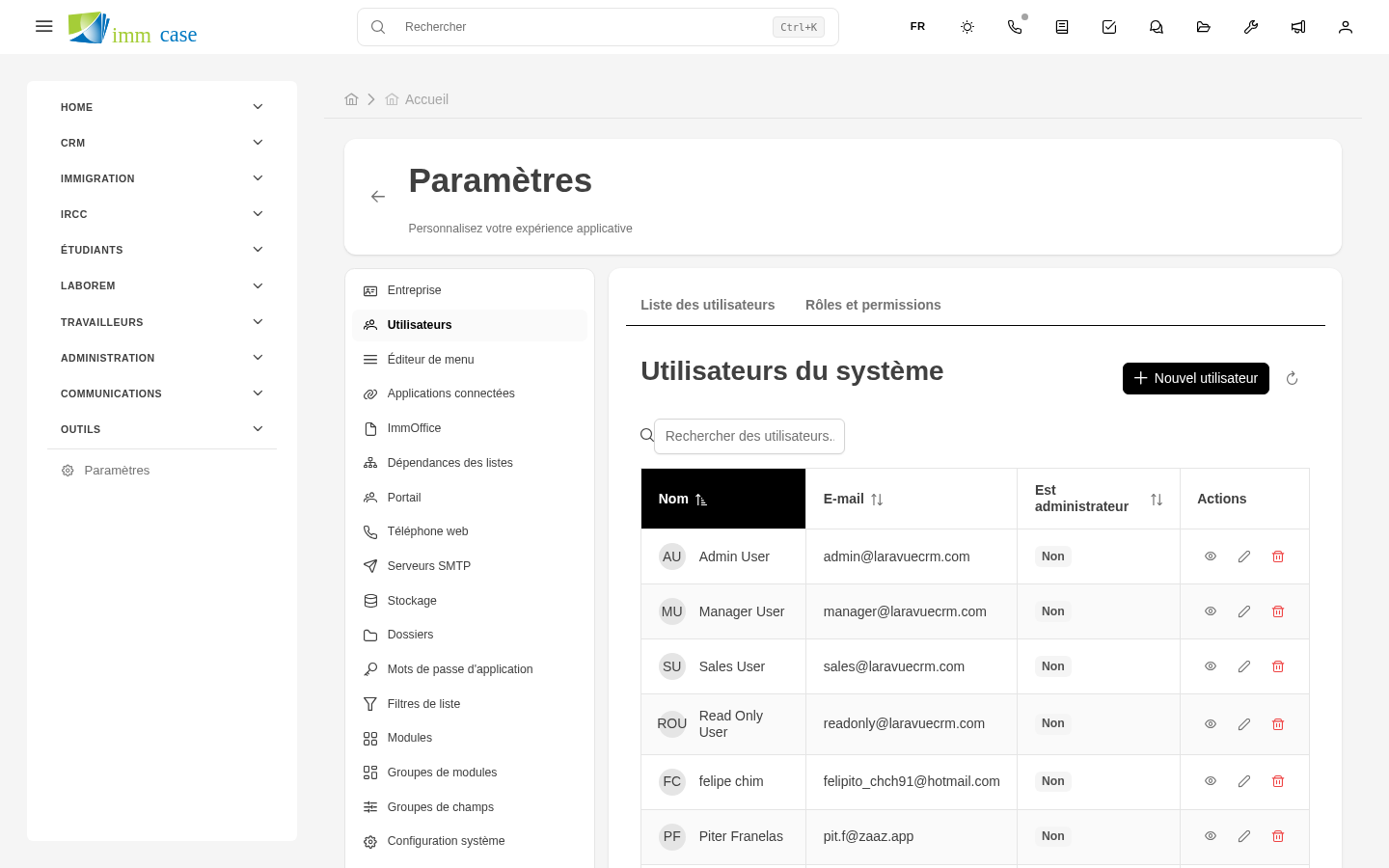Image resolution: width=1389 pixels, height=868 pixels.
Task: Edit Piter Franelas with pencil icon
Action: [1244, 836]
